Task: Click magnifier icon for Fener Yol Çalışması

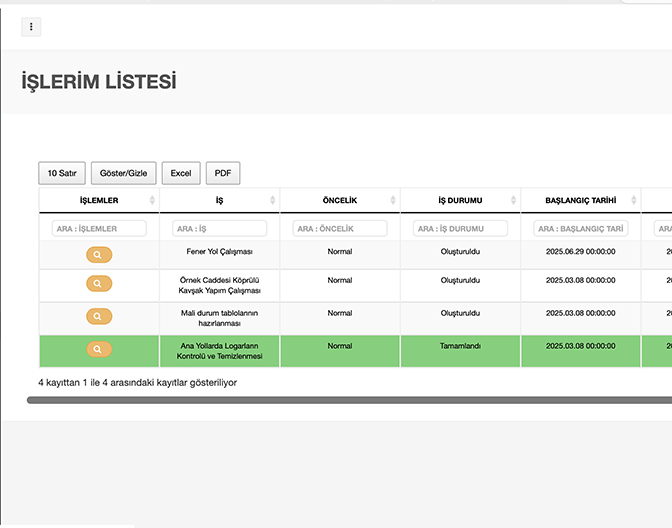Action: point(99,256)
